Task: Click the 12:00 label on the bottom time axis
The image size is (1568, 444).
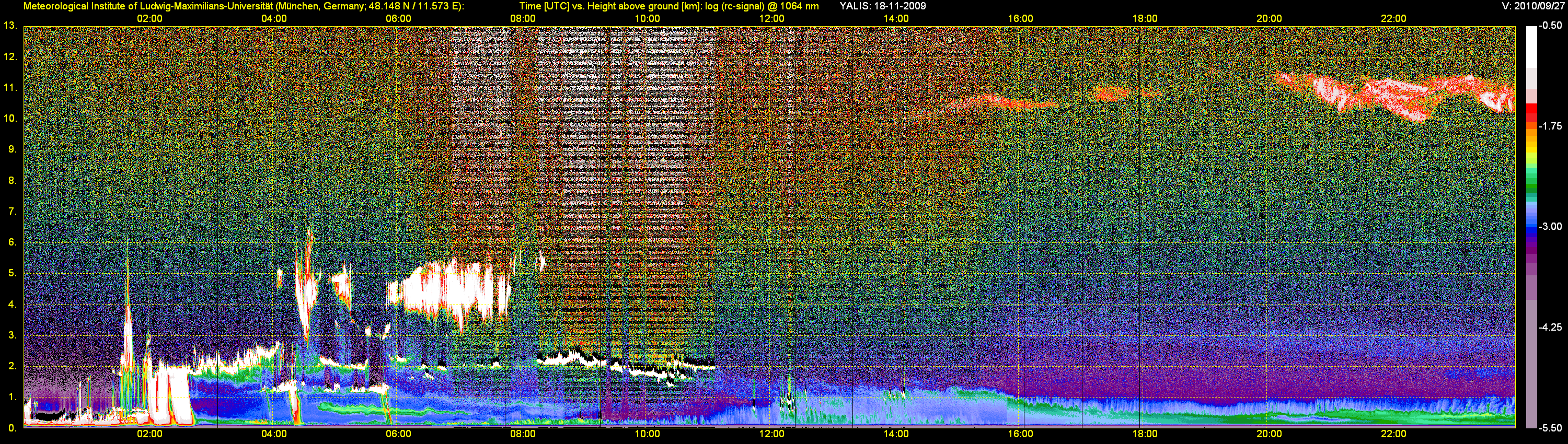Action: pyautogui.click(x=772, y=434)
